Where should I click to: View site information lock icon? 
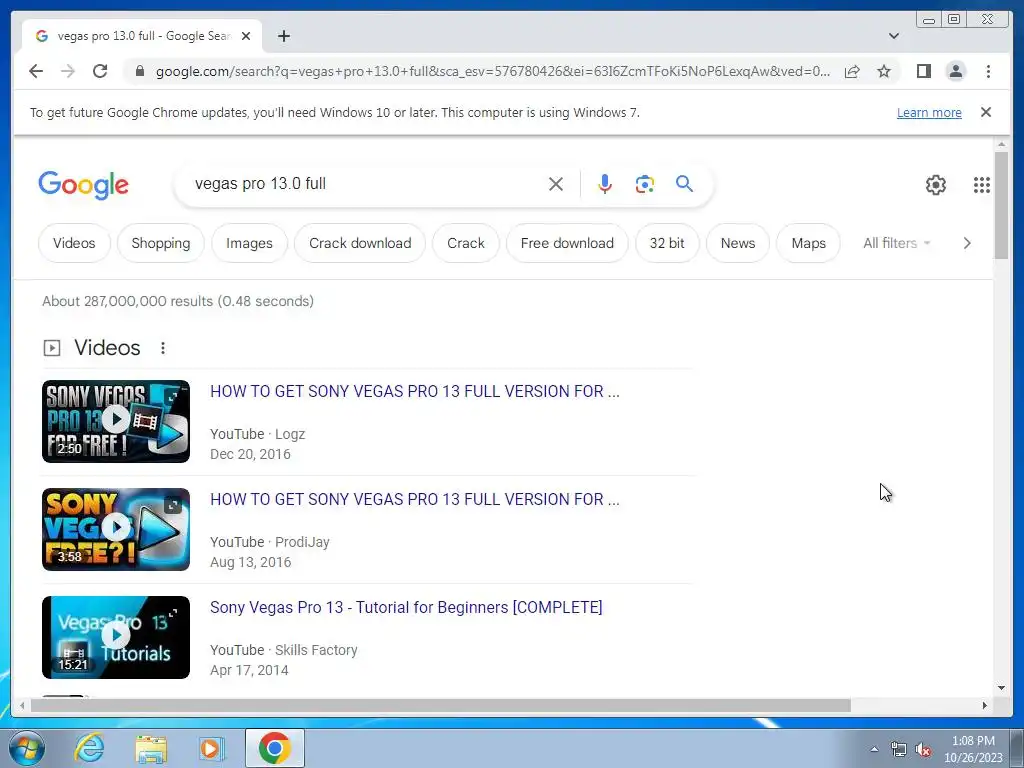[140, 71]
